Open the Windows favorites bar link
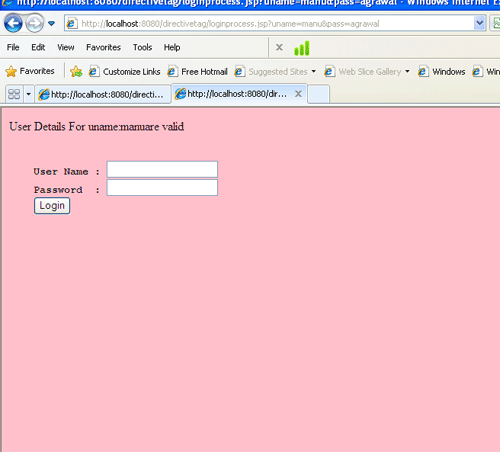This screenshot has height=452, width=500. click(x=441, y=72)
